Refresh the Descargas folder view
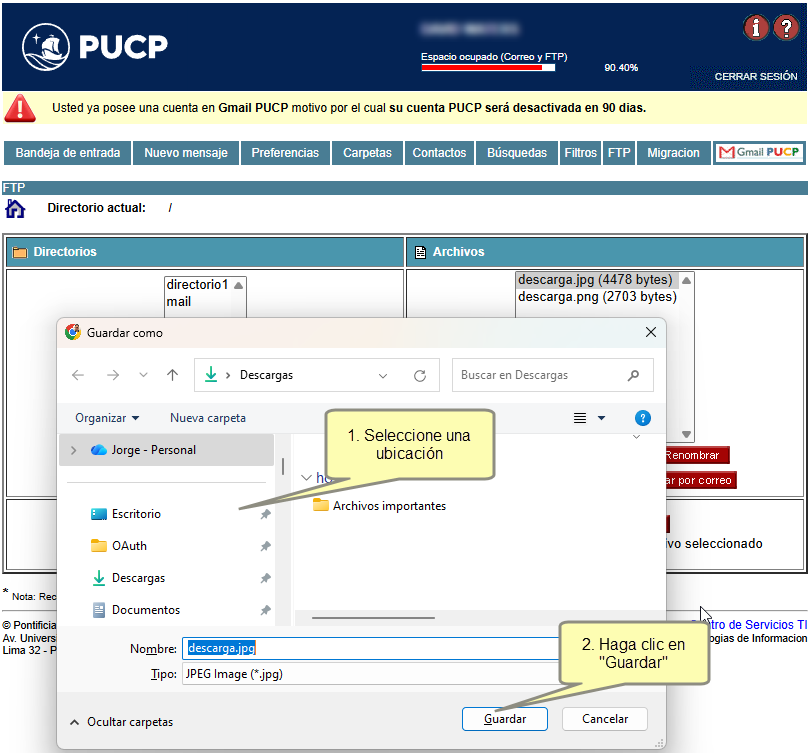This screenshot has height=753, width=811. (420, 376)
